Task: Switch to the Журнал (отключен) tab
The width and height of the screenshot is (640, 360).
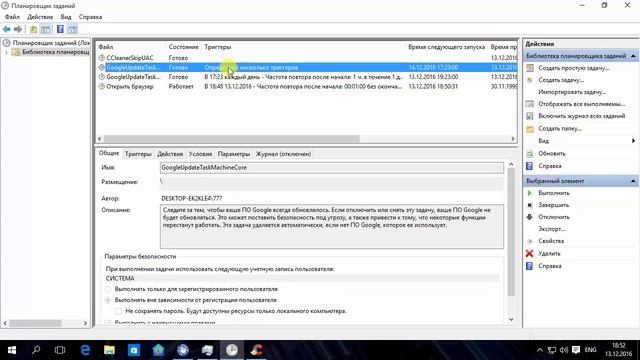Action: [x=283, y=154]
